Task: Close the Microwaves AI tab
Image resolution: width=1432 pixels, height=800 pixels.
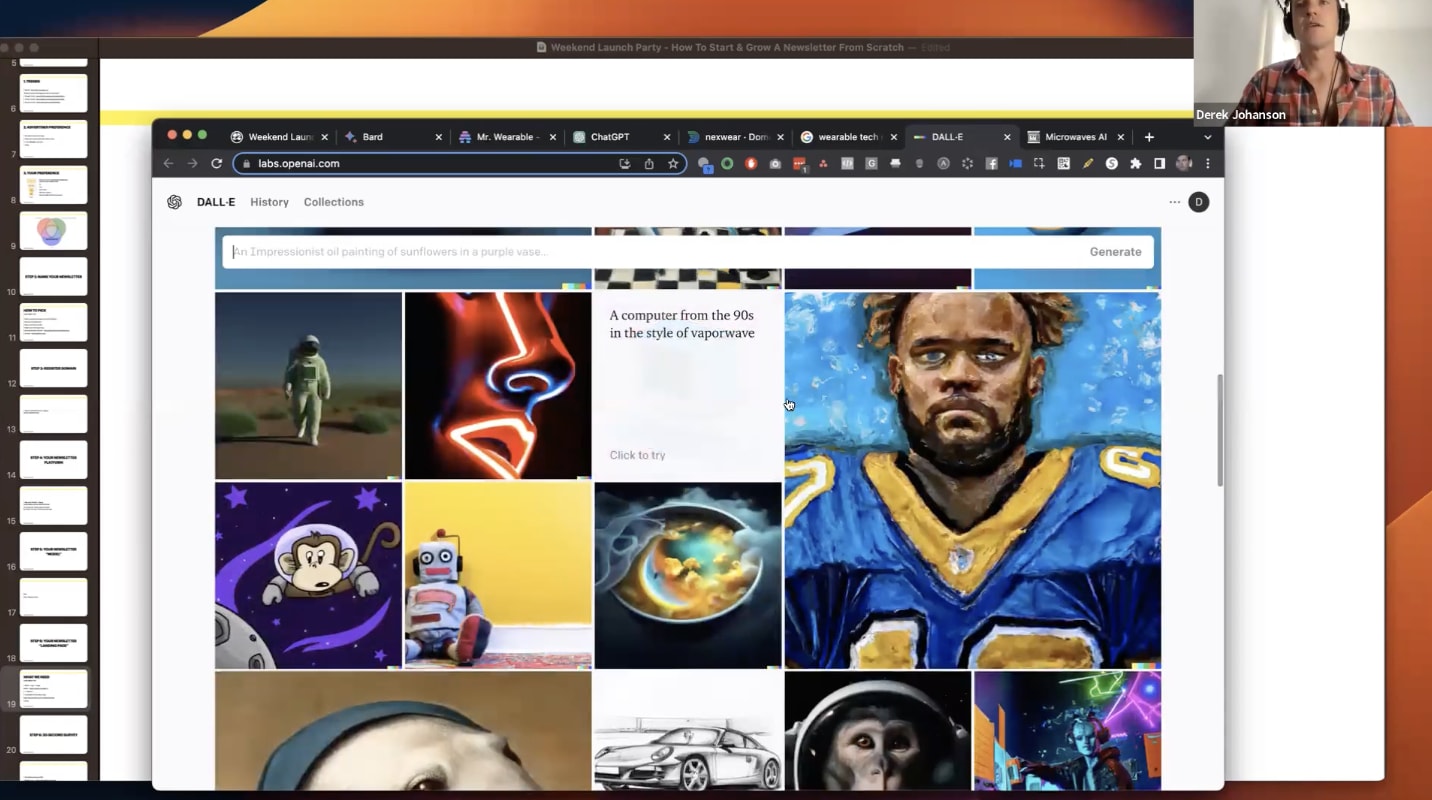Action: click(1121, 137)
